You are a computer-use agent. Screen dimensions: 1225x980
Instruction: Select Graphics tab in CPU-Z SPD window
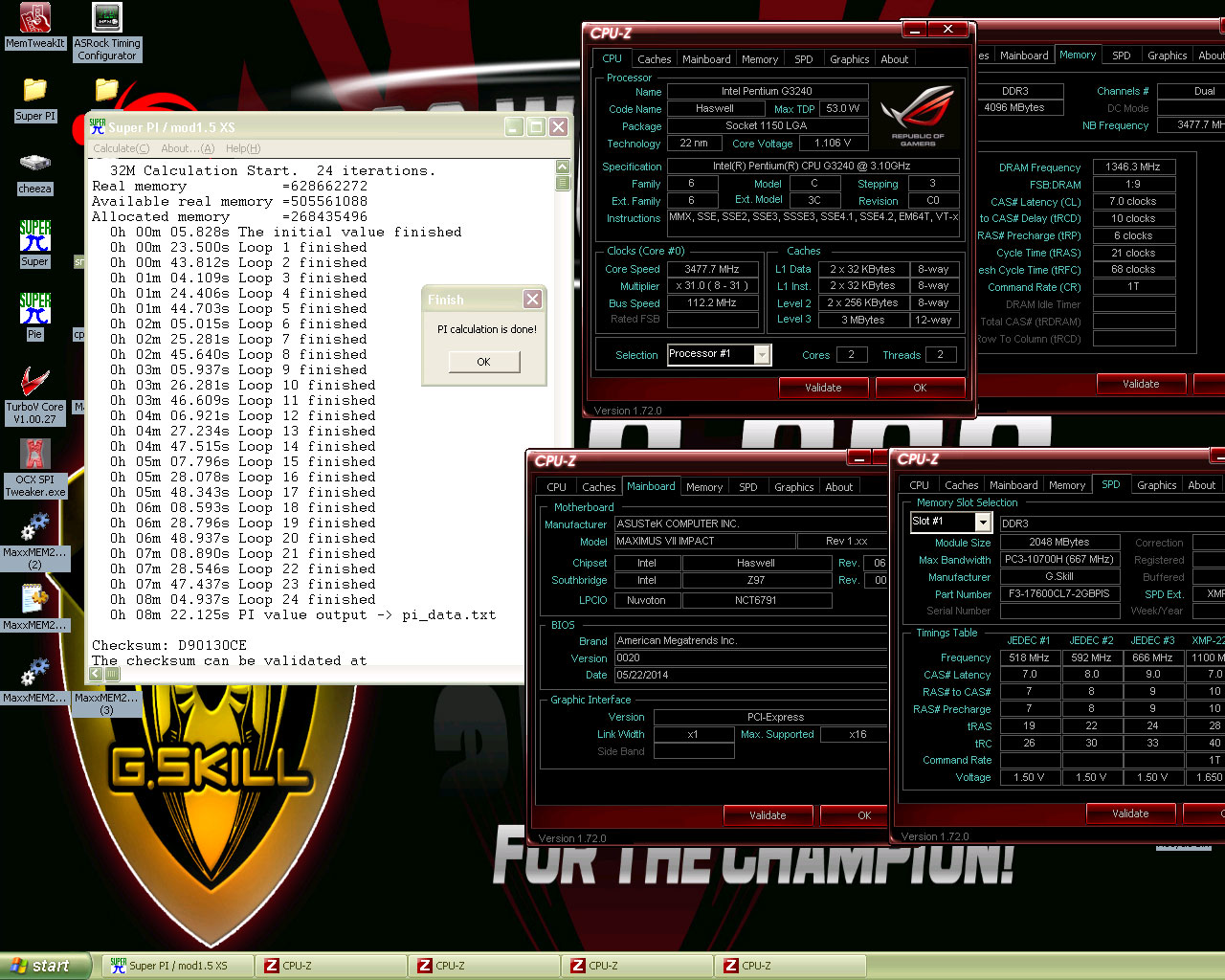tap(1157, 485)
